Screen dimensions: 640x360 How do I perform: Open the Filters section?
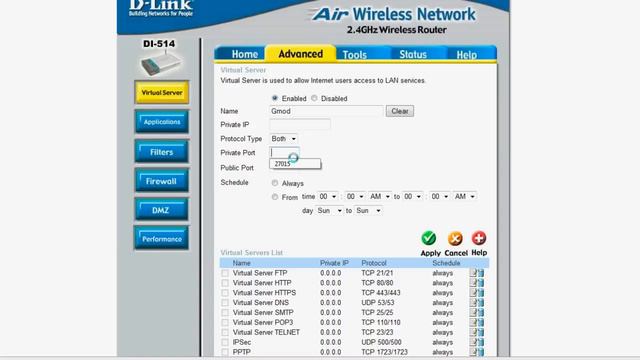[x=162, y=152]
